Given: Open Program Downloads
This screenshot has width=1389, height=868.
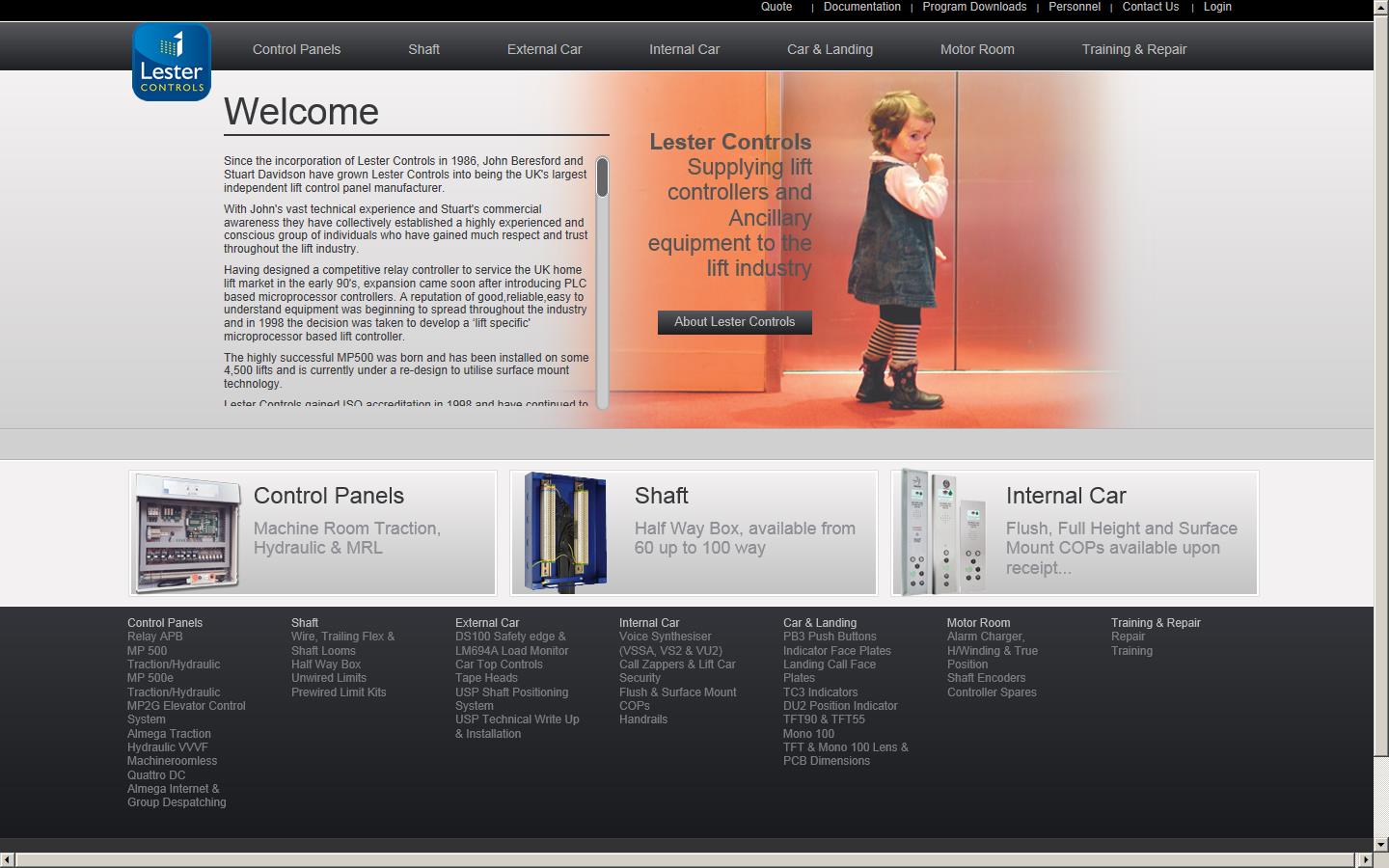Looking at the screenshot, I should click(973, 7).
